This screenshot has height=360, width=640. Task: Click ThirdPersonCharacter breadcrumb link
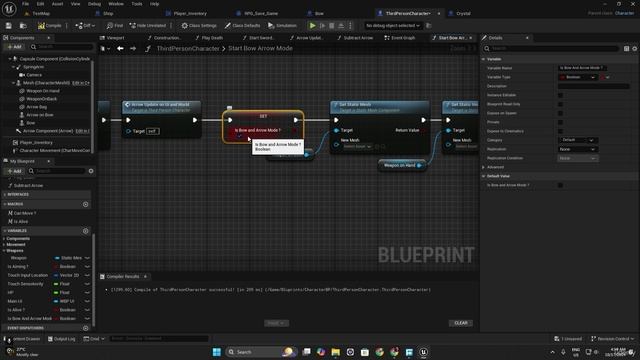(188, 49)
